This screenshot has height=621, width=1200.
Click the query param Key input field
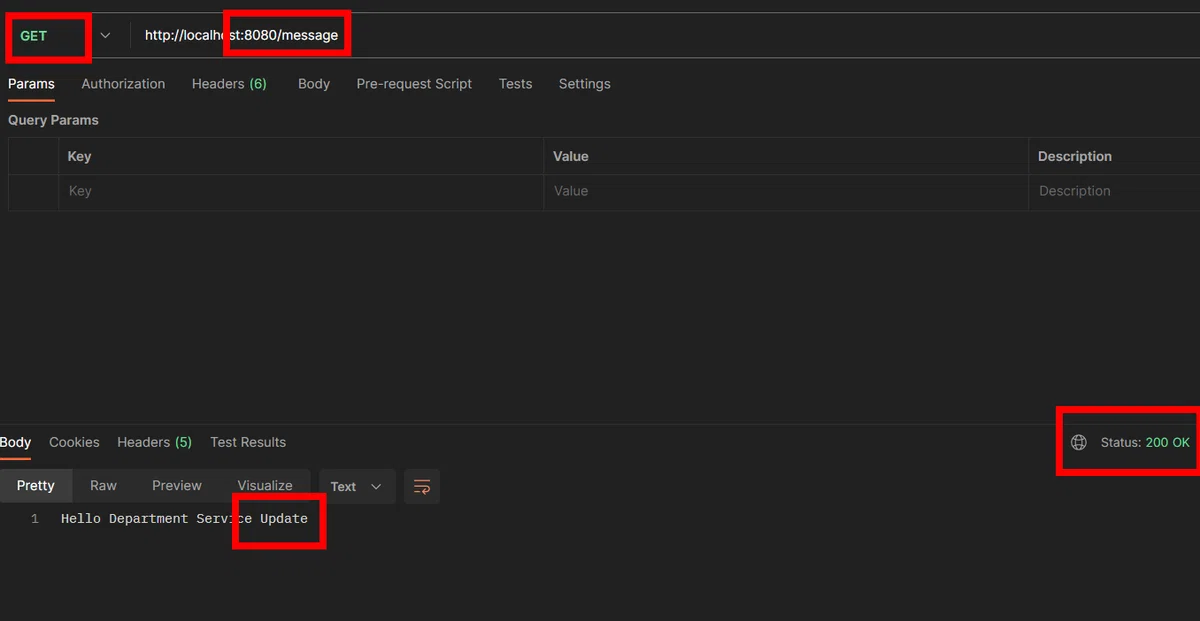[301, 191]
